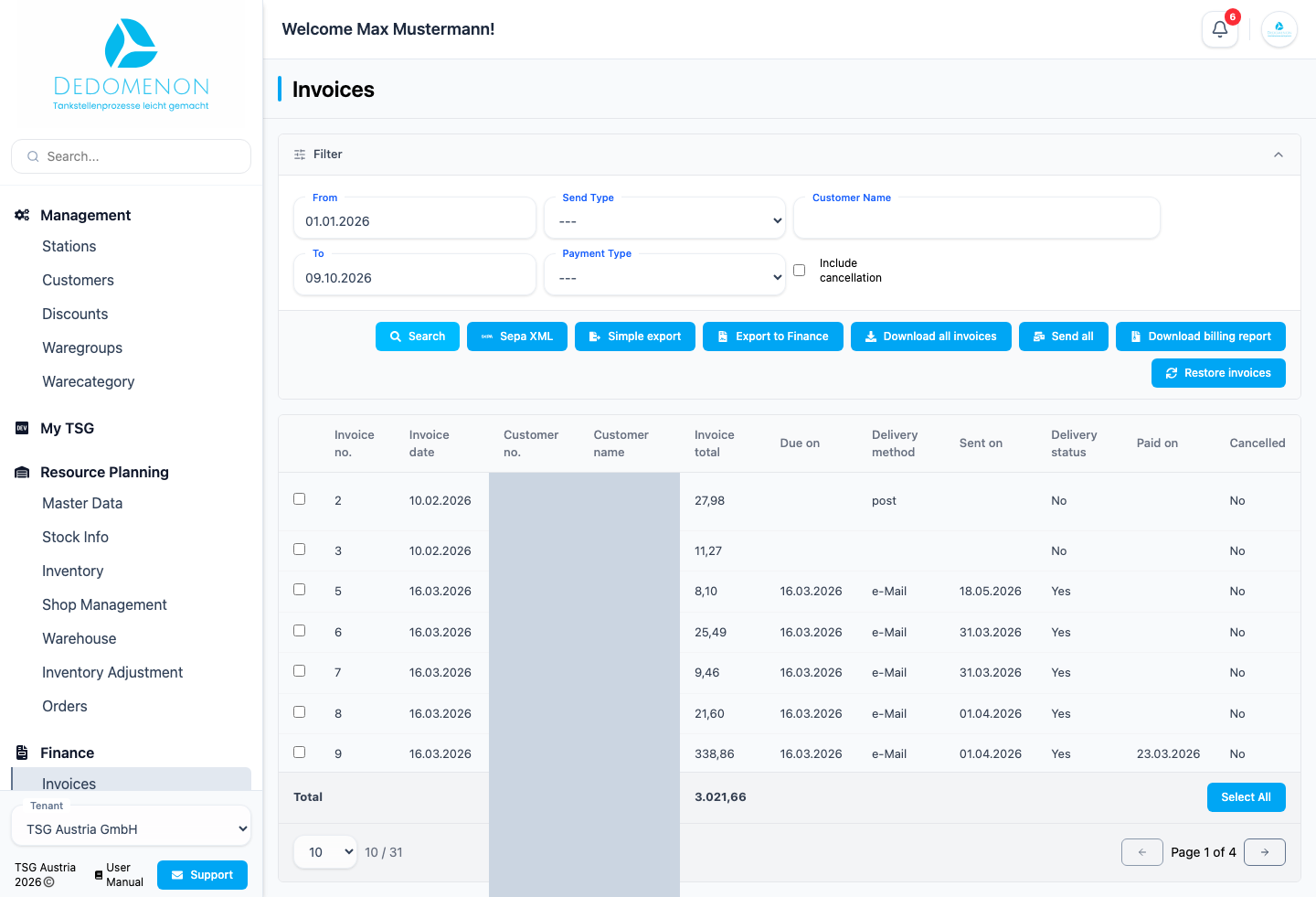Click the Support button

click(202, 875)
